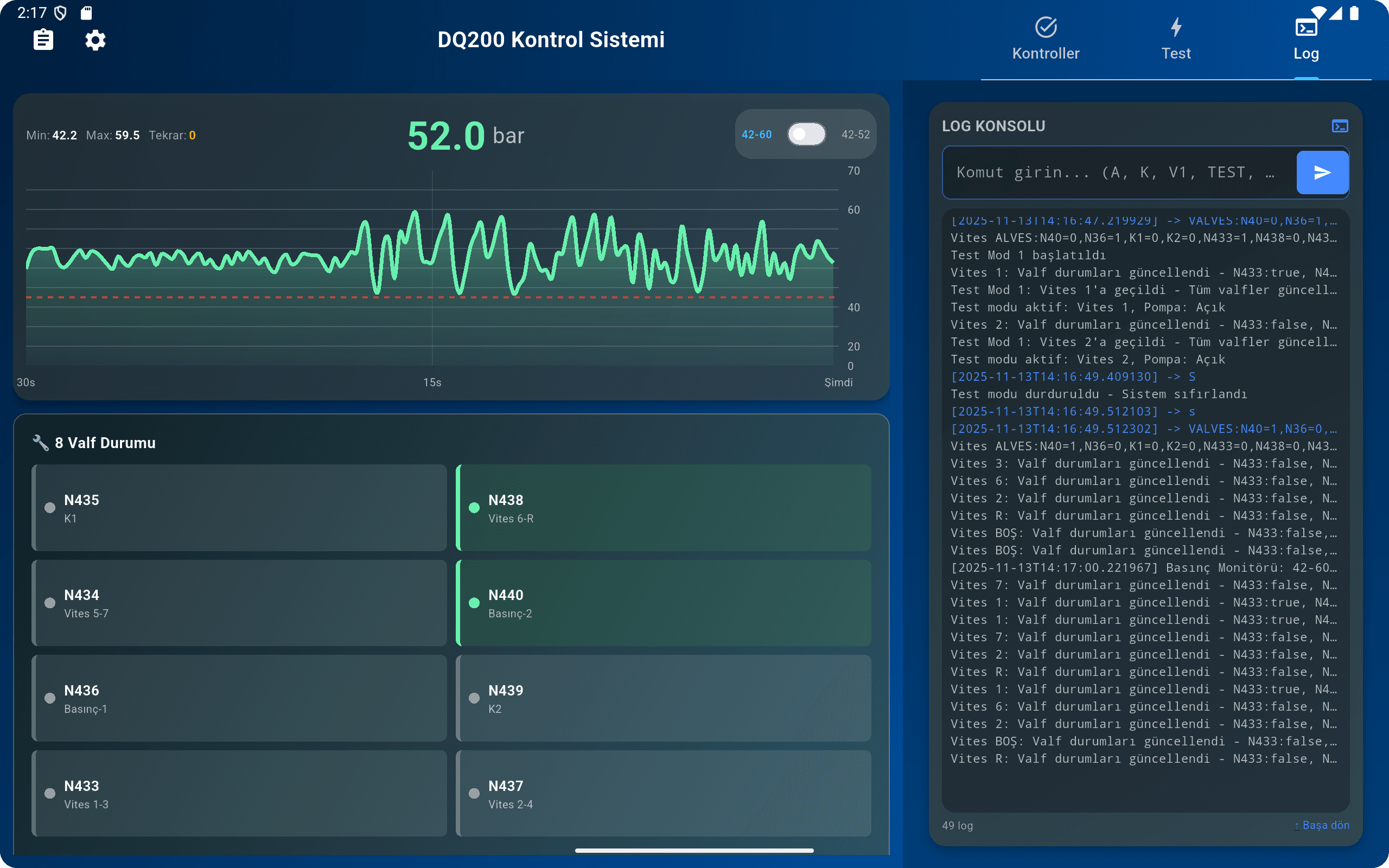Click the Log console tab icon

pos(1306,27)
